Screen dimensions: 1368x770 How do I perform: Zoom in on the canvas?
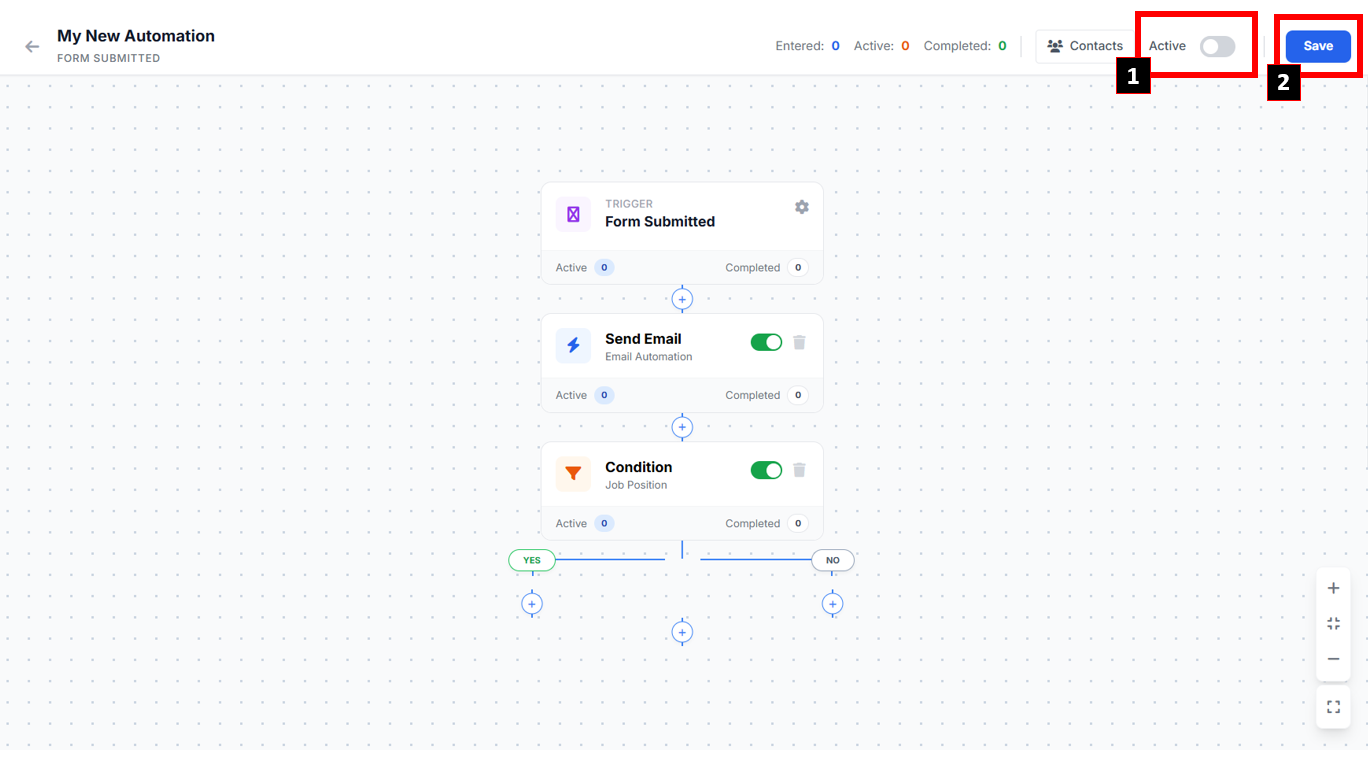tap(1333, 588)
